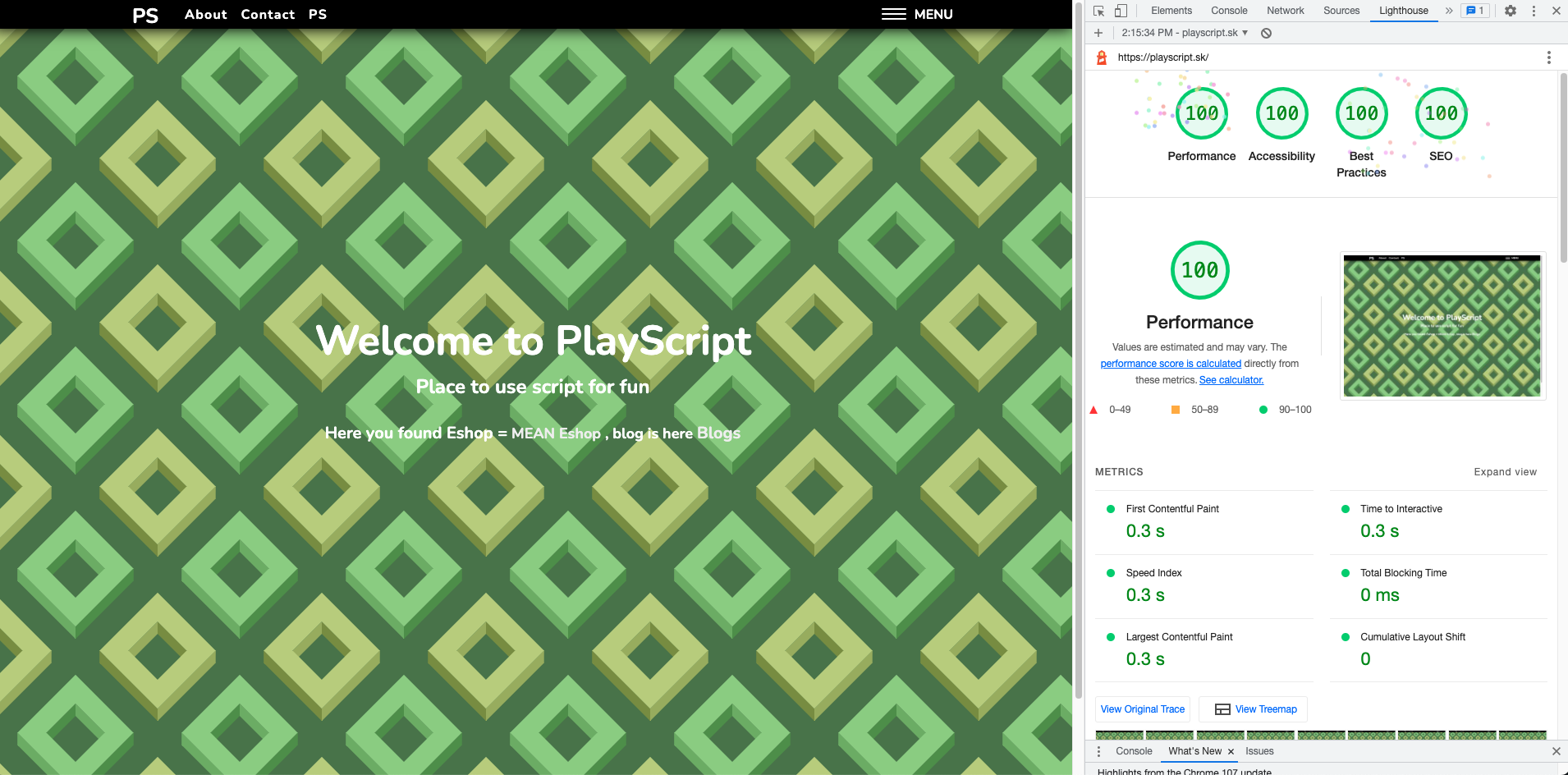Click the Blogs link
This screenshot has width=1568, height=775.
pyautogui.click(x=718, y=433)
